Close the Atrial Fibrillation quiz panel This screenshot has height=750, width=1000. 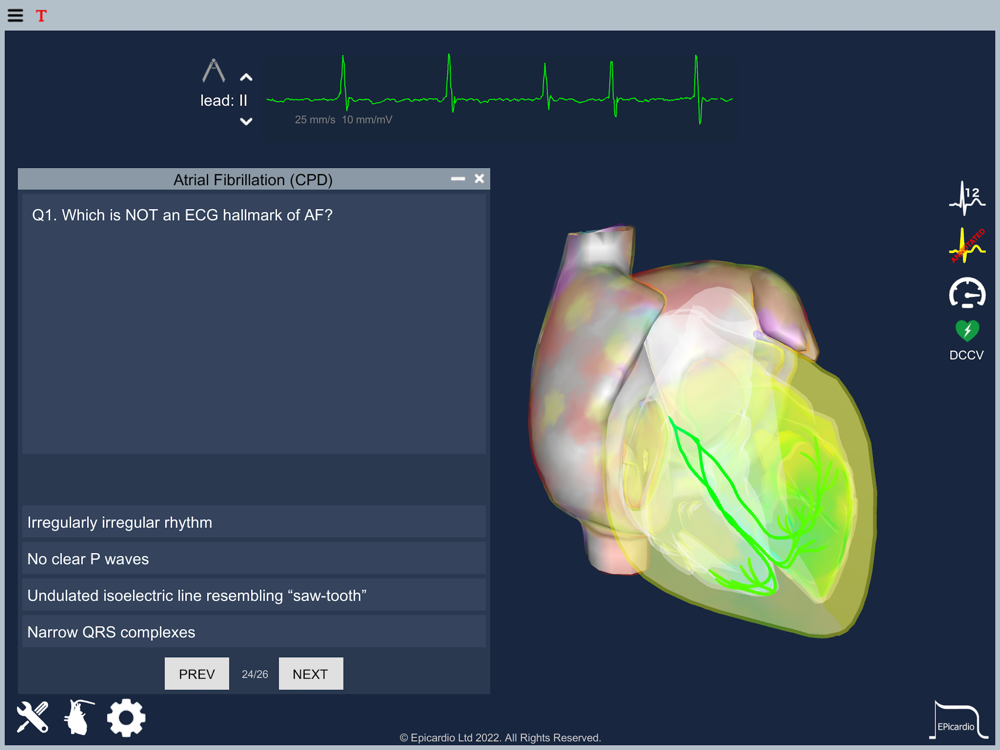tap(480, 179)
